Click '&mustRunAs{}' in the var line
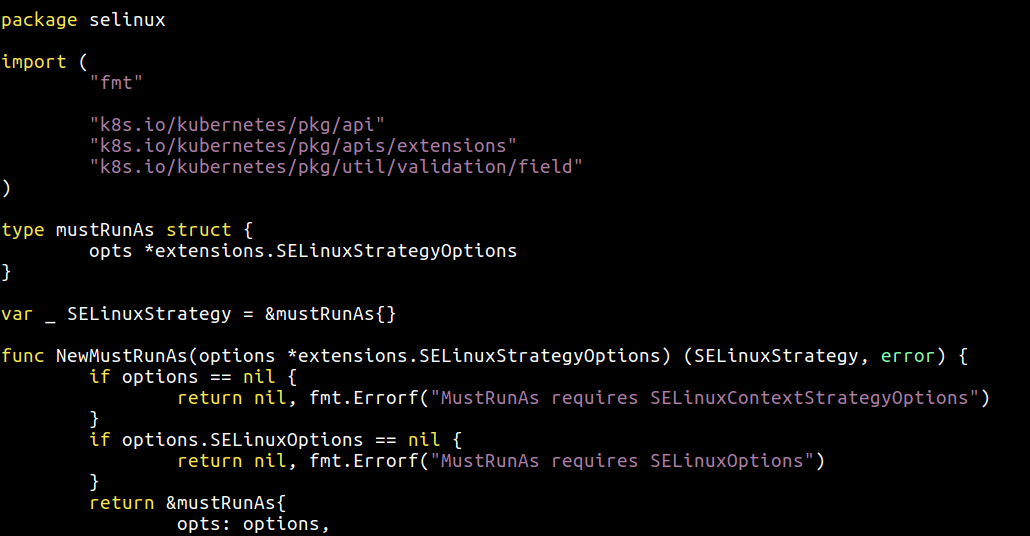1030x536 pixels. [330, 314]
